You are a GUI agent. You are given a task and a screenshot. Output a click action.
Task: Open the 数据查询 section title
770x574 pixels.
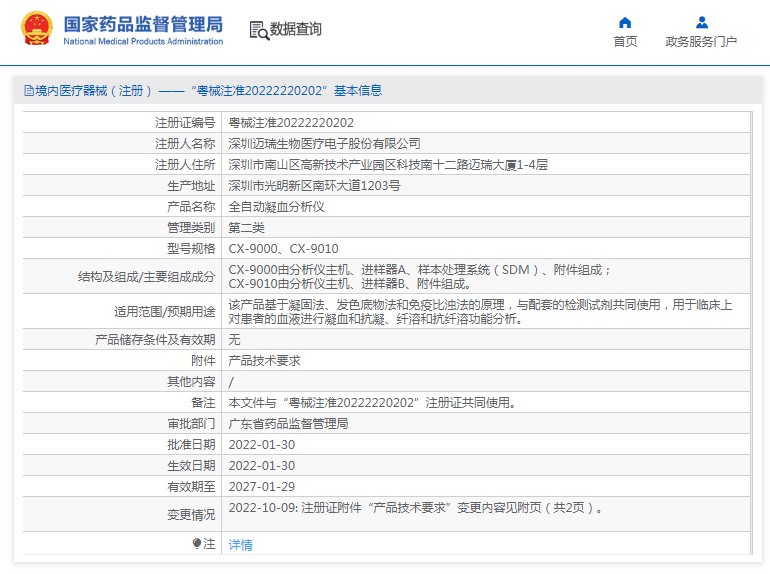296,30
